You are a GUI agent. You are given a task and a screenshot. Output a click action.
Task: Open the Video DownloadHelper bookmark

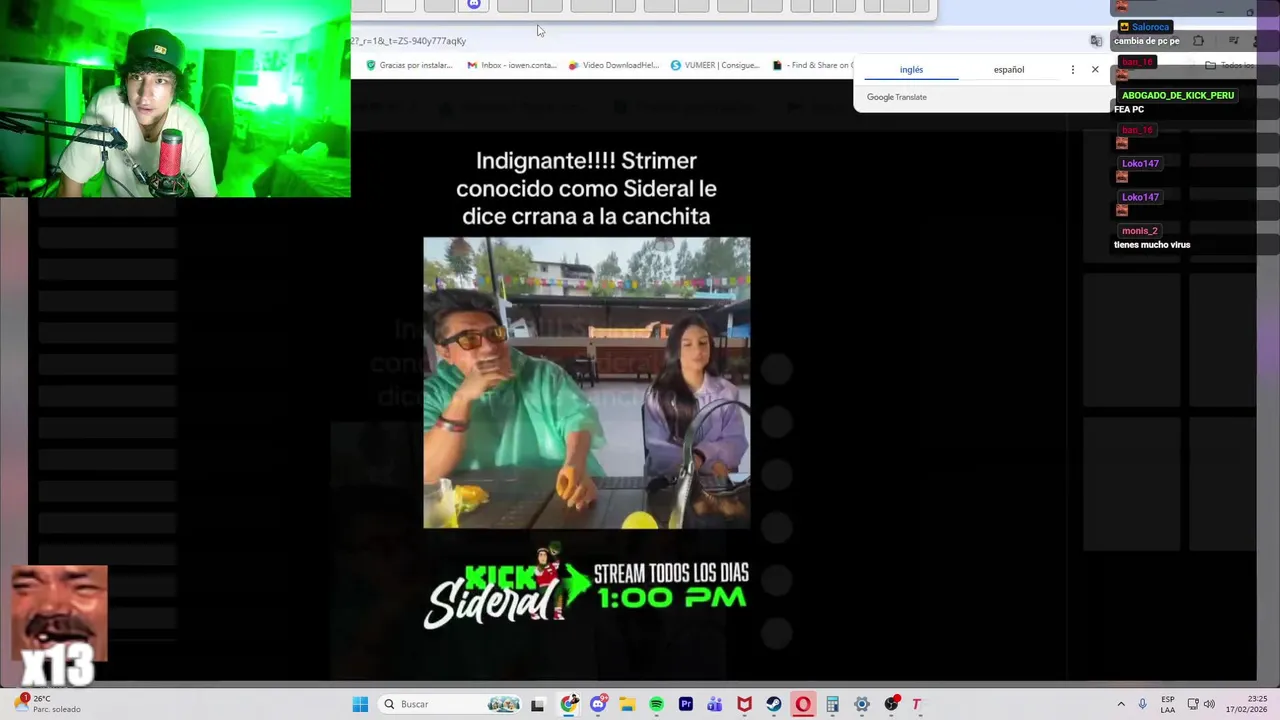[x=613, y=65]
